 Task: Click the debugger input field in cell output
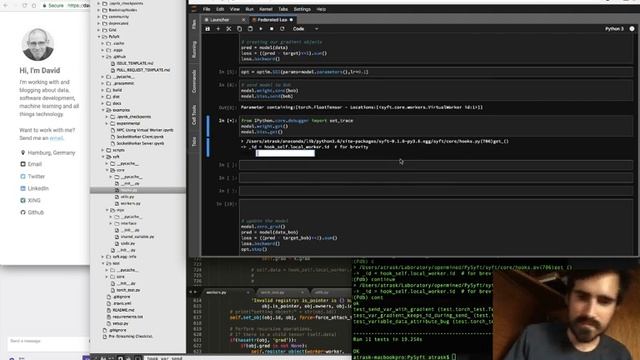[x=285, y=153]
